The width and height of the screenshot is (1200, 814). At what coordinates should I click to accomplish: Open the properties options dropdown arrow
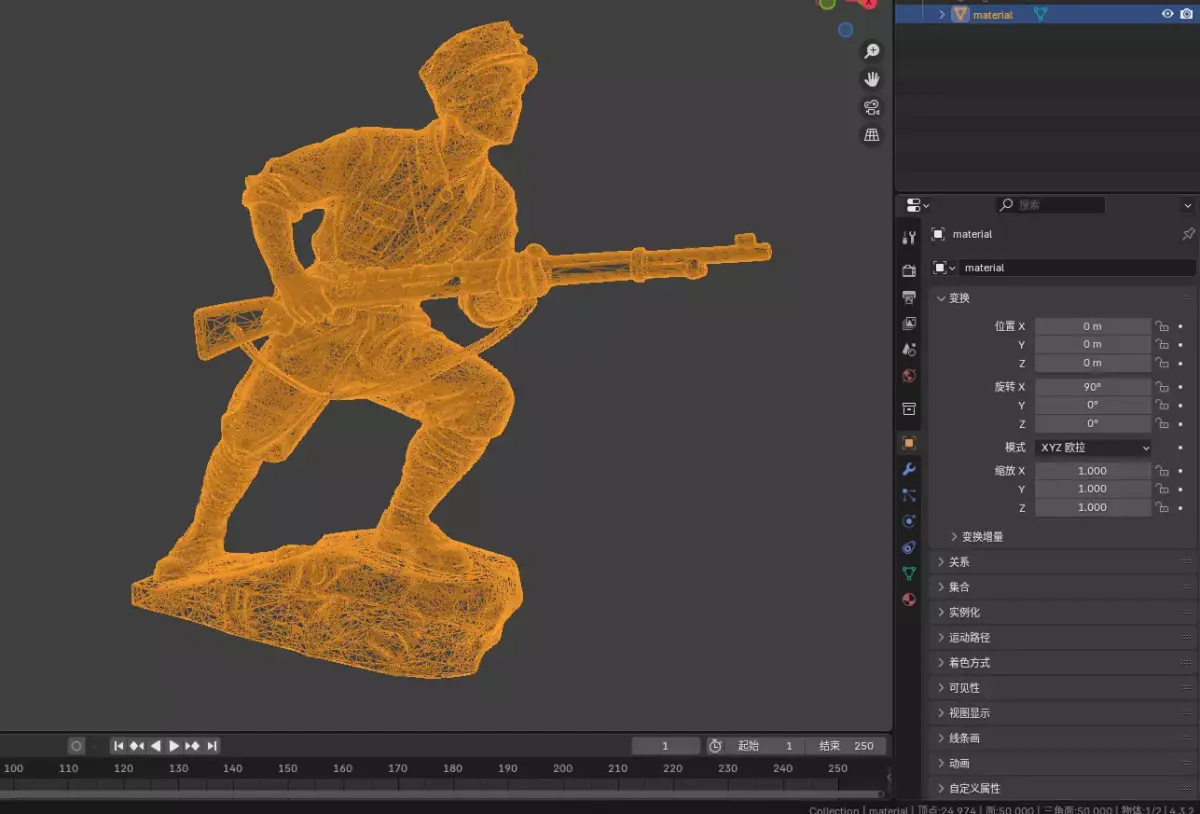1187,205
